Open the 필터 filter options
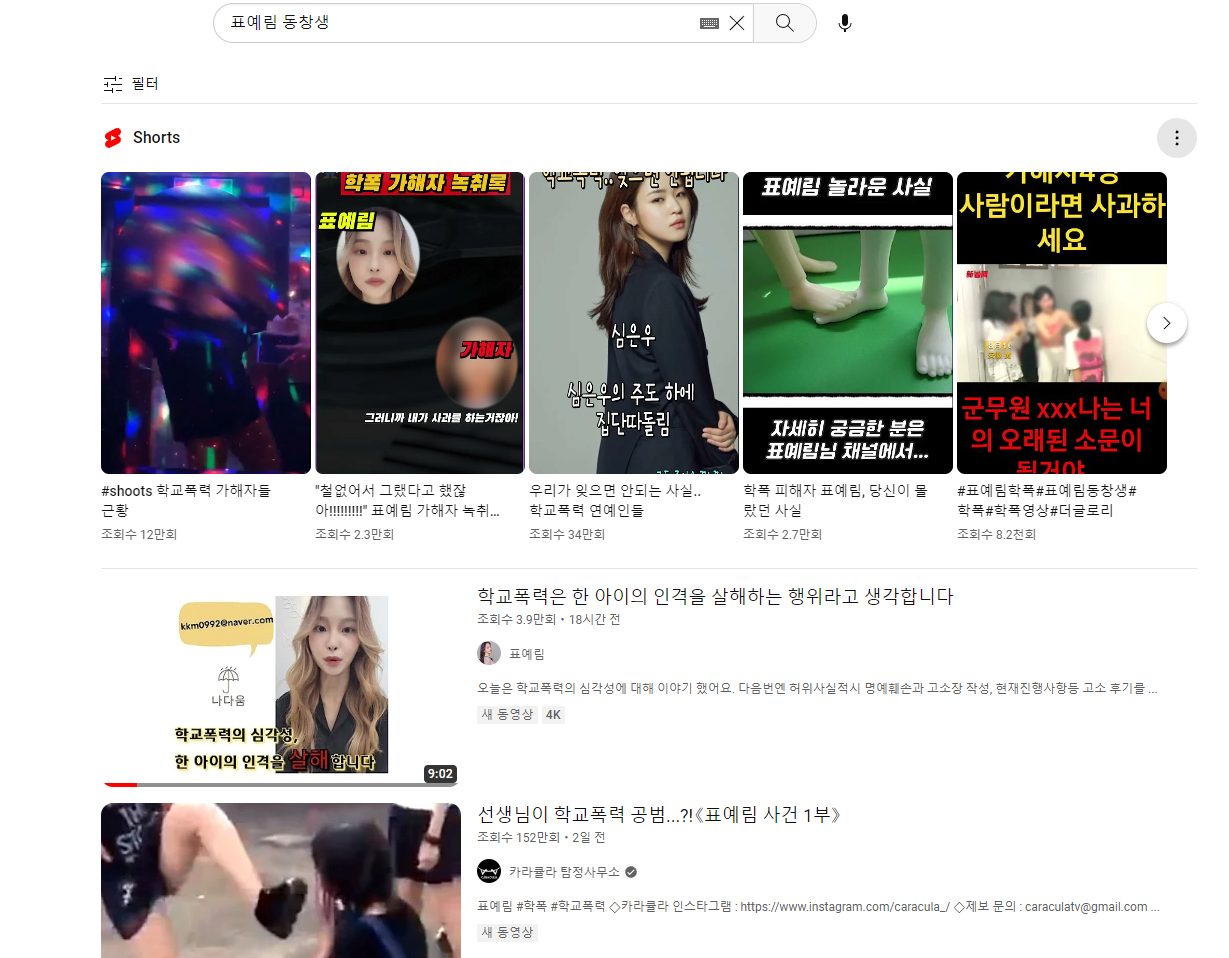The width and height of the screenshot is (1229, 958). (131, 84)
